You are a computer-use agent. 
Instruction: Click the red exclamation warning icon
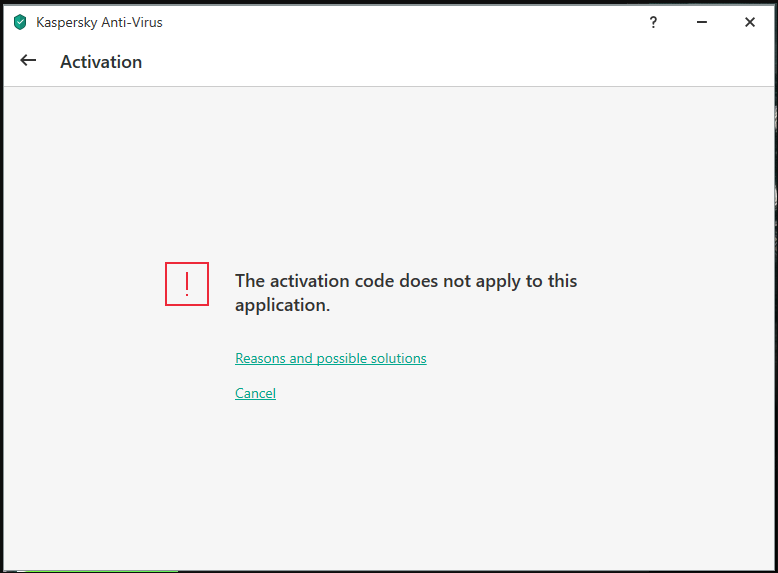point(187,284)
